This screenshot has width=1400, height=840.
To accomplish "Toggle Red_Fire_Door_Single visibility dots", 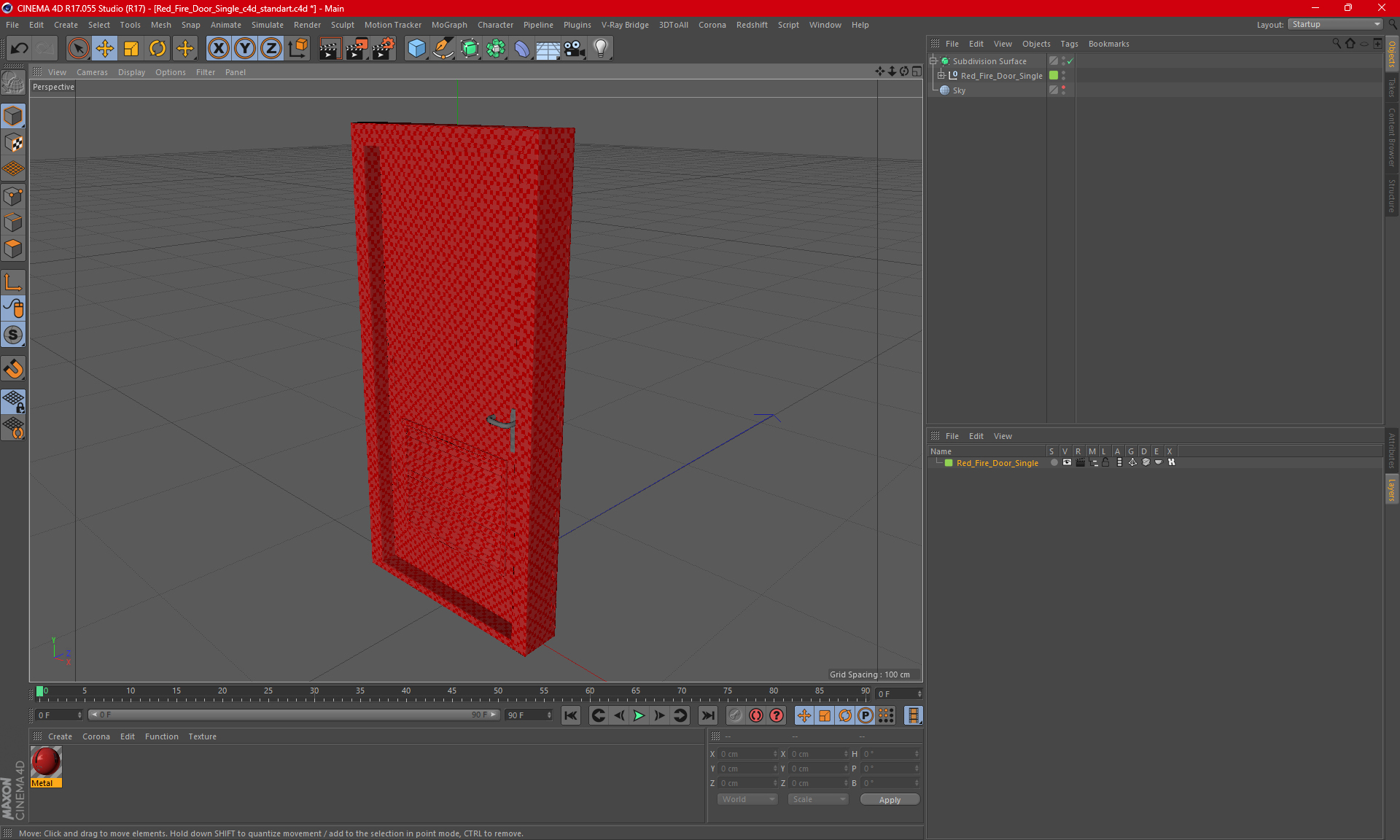I will click(1064, 75).
